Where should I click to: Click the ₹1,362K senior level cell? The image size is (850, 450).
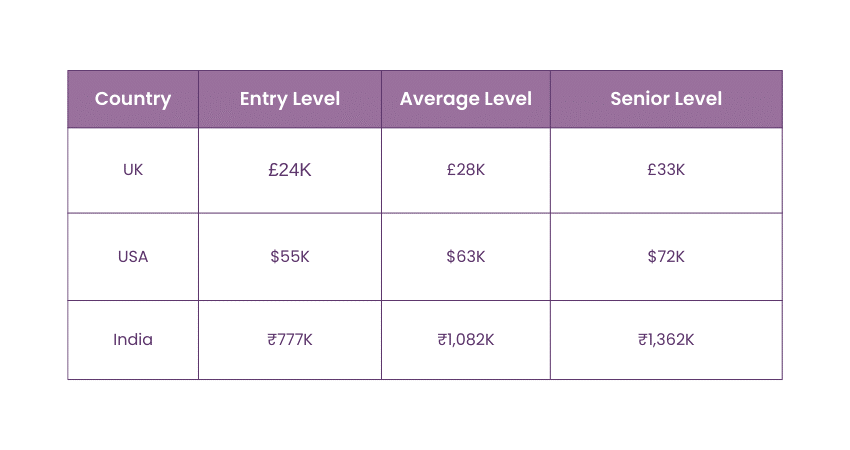[x=666, y=340]
